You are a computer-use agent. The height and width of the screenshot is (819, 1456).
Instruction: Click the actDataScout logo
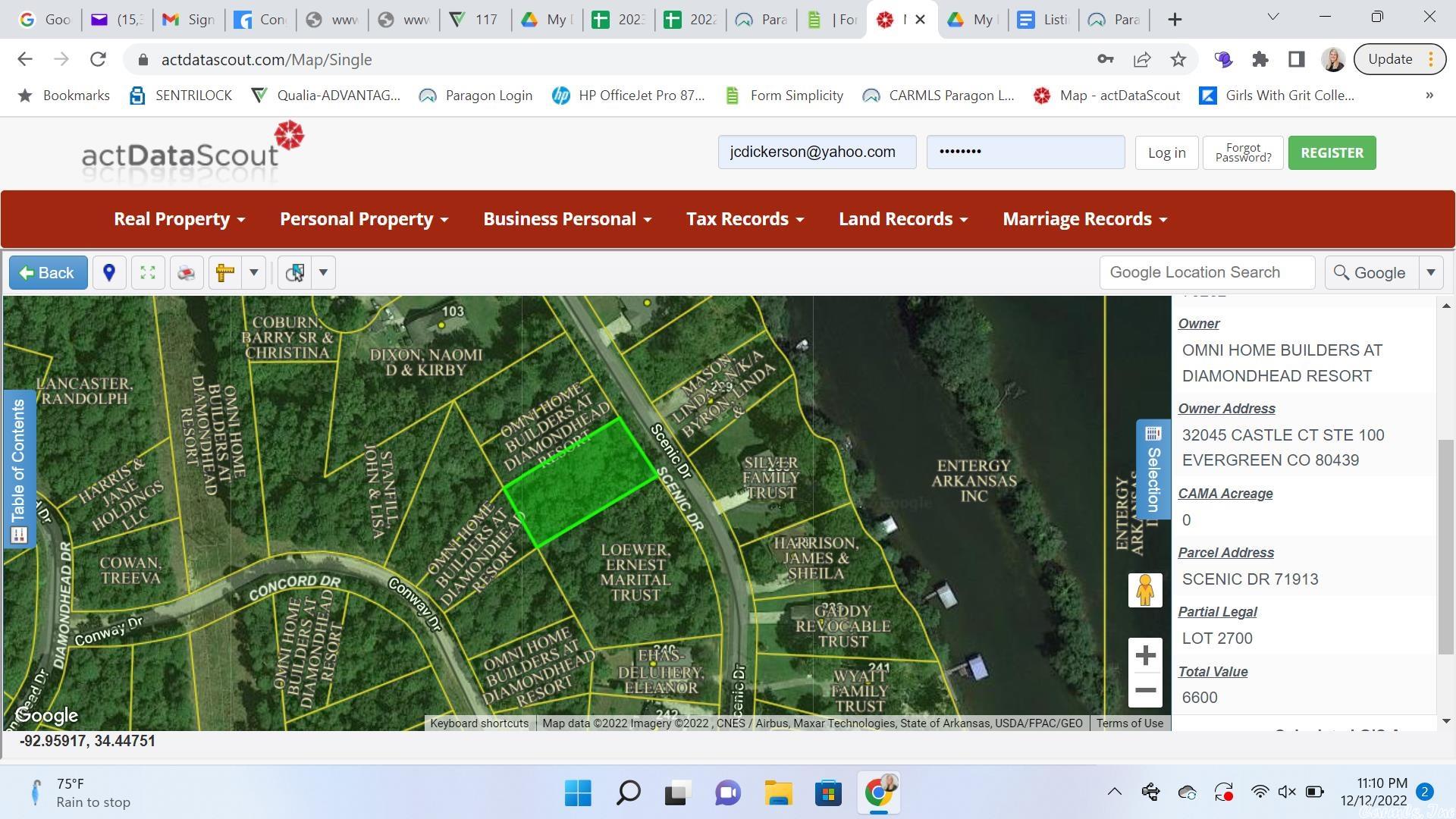click(x=193, y=152)
